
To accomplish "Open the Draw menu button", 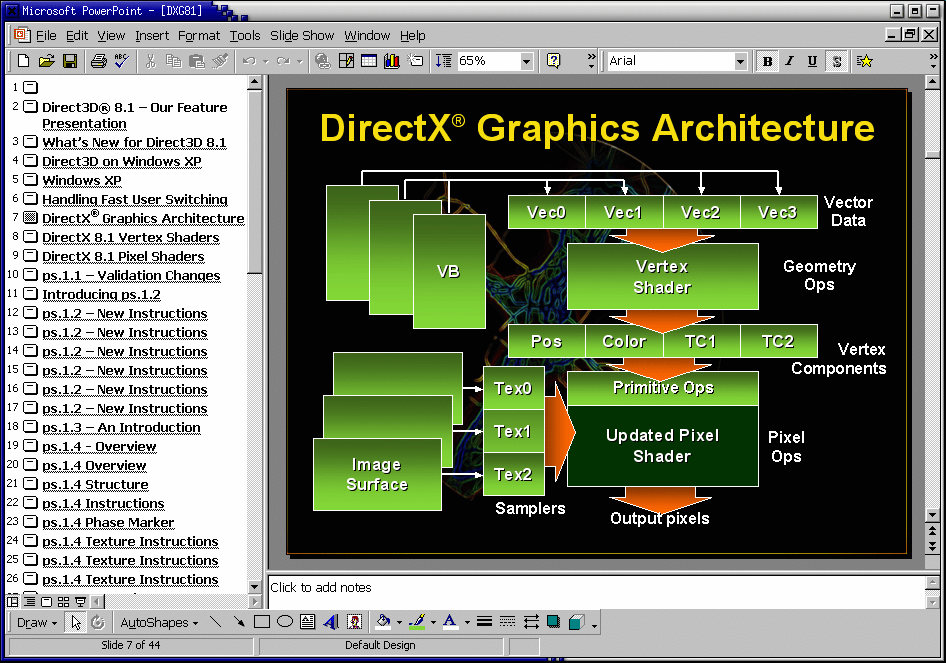I will point(36,623).
